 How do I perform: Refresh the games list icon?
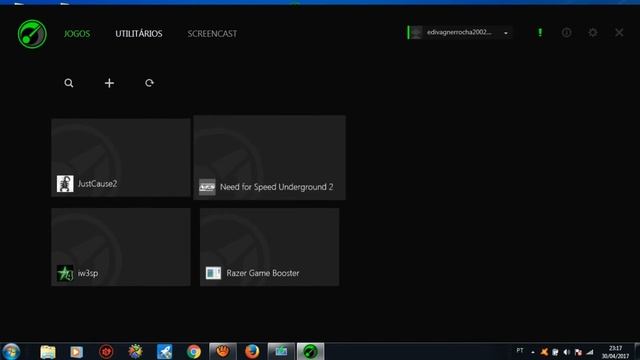coord(149,83)
